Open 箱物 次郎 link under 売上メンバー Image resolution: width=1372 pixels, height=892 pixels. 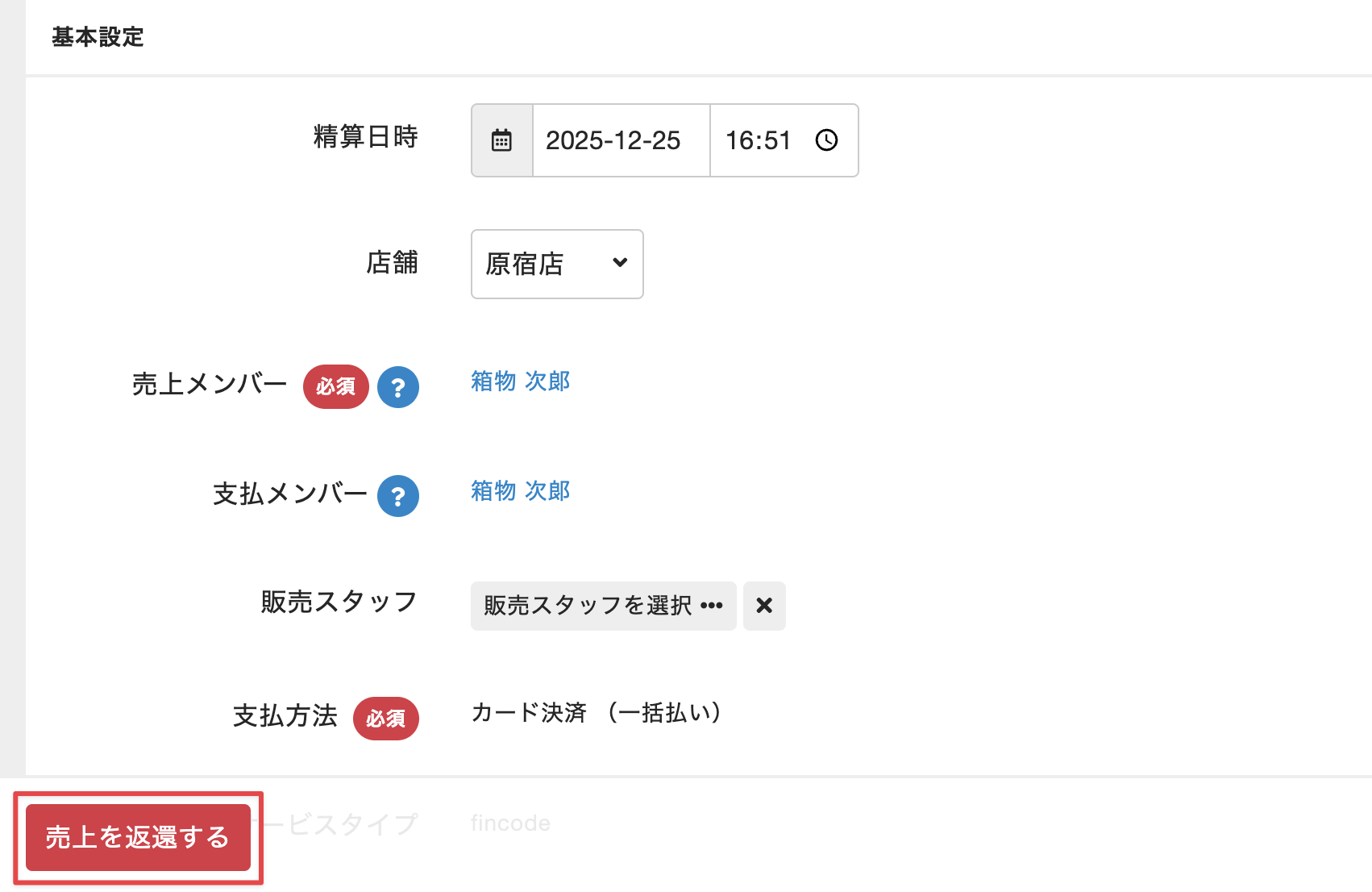coord(520,381)
